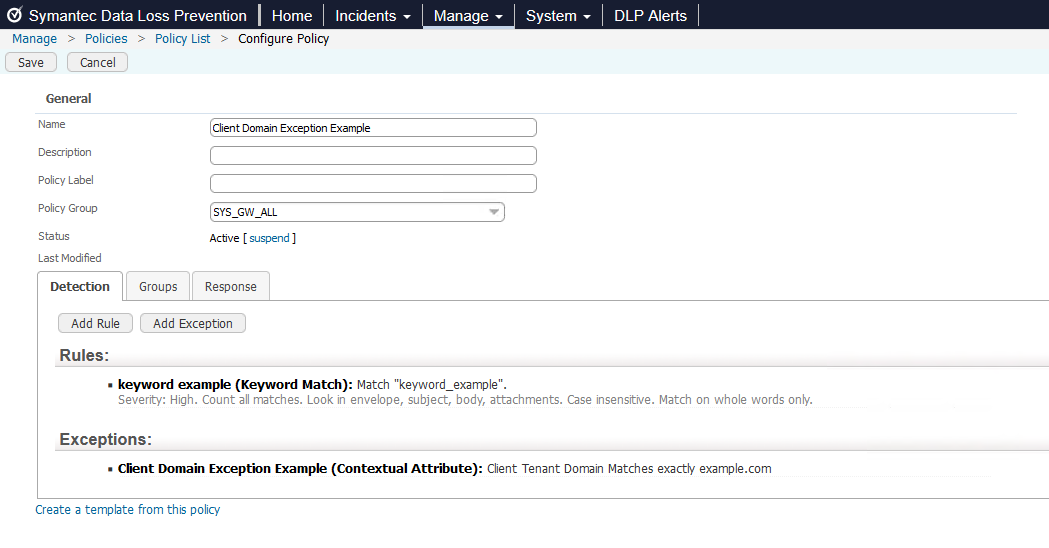Viewport: 1049px width, 548px height.
Task: Switch to the Response tab
Action: (x=231, y=286)
